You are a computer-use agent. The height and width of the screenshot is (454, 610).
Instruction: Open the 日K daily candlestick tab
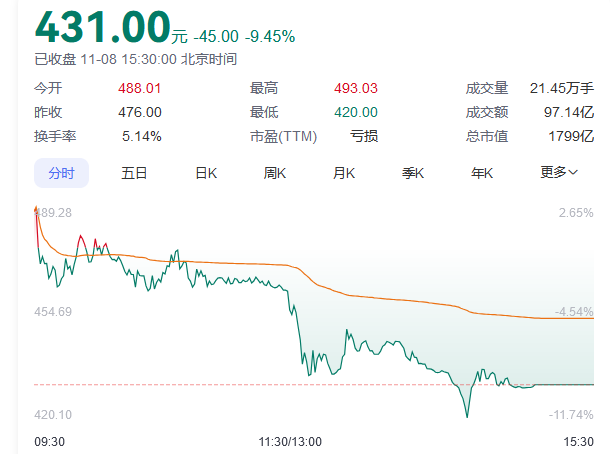[x=206, y=173]
